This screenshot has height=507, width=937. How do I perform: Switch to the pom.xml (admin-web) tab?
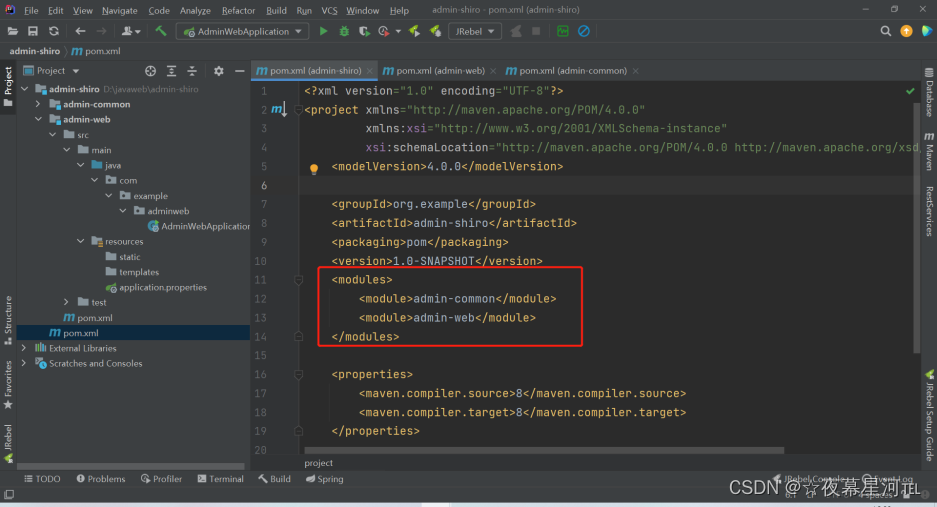tap(439, 71)
